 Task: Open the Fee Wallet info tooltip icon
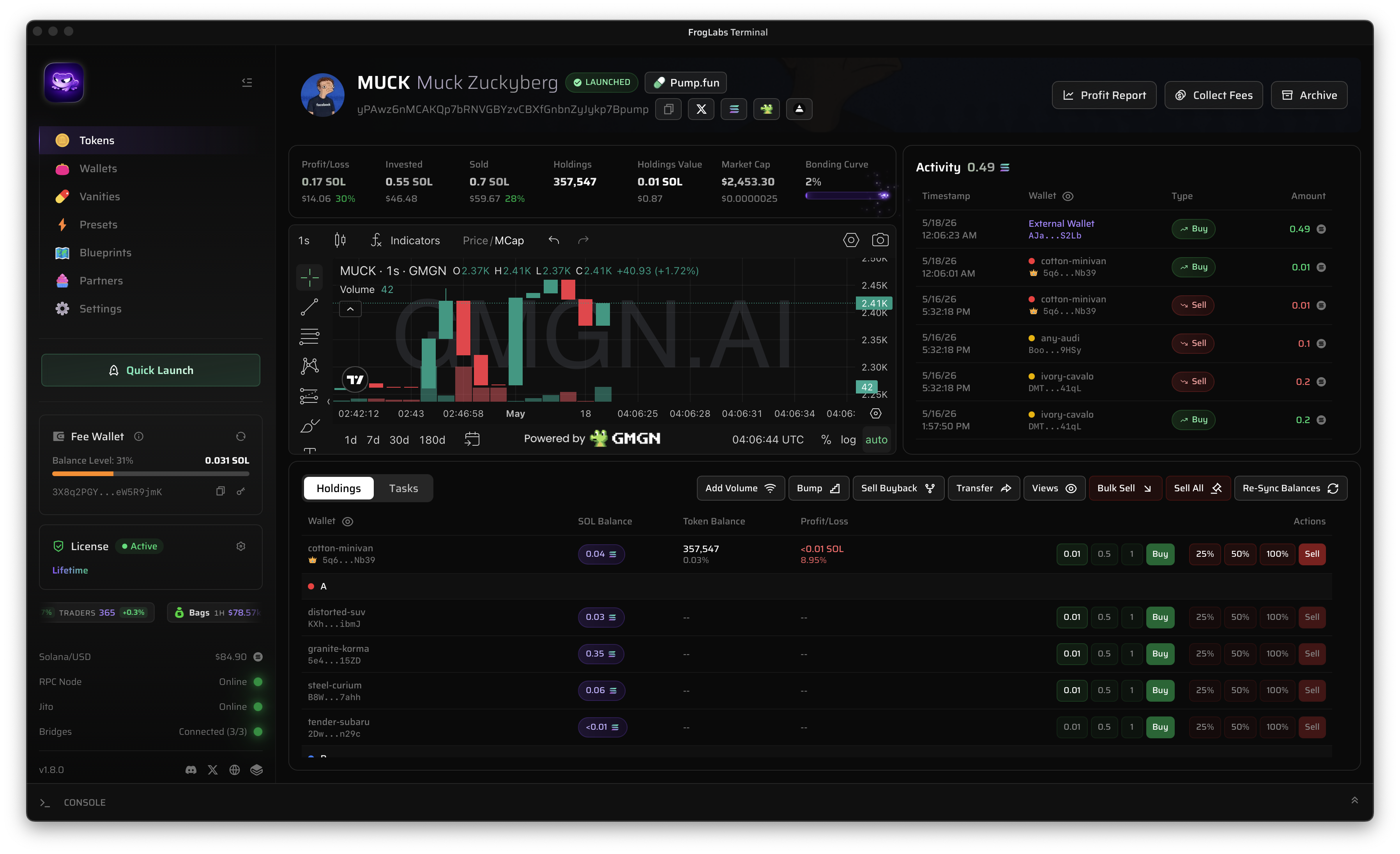139,436
